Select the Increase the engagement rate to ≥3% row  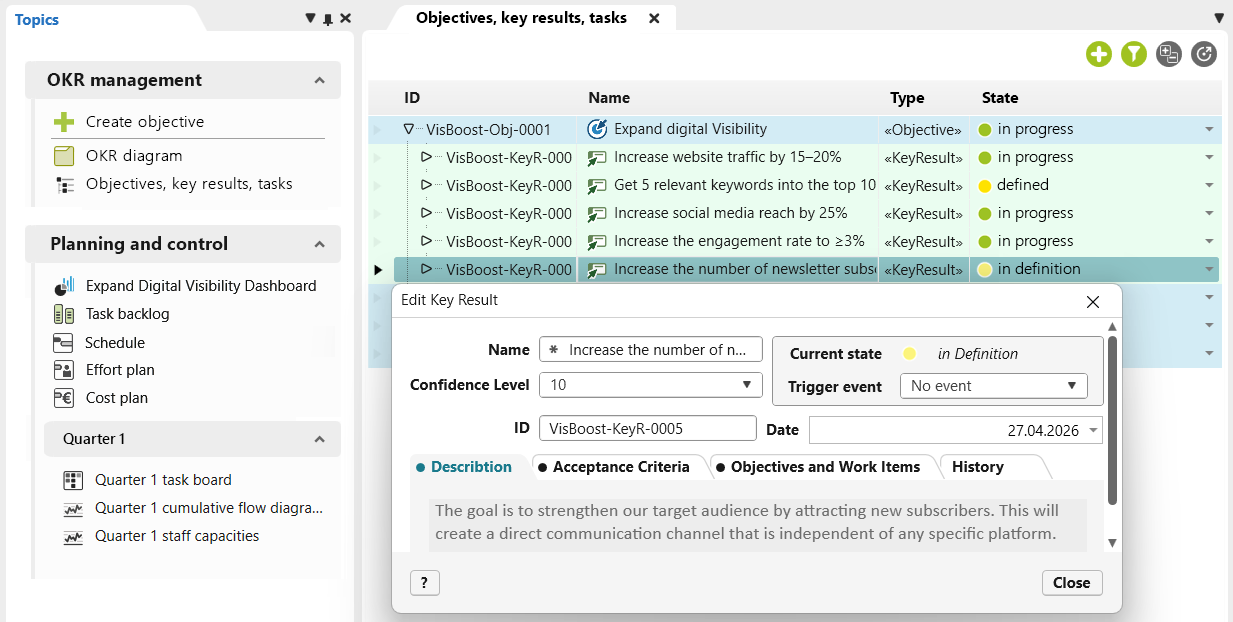795,241
